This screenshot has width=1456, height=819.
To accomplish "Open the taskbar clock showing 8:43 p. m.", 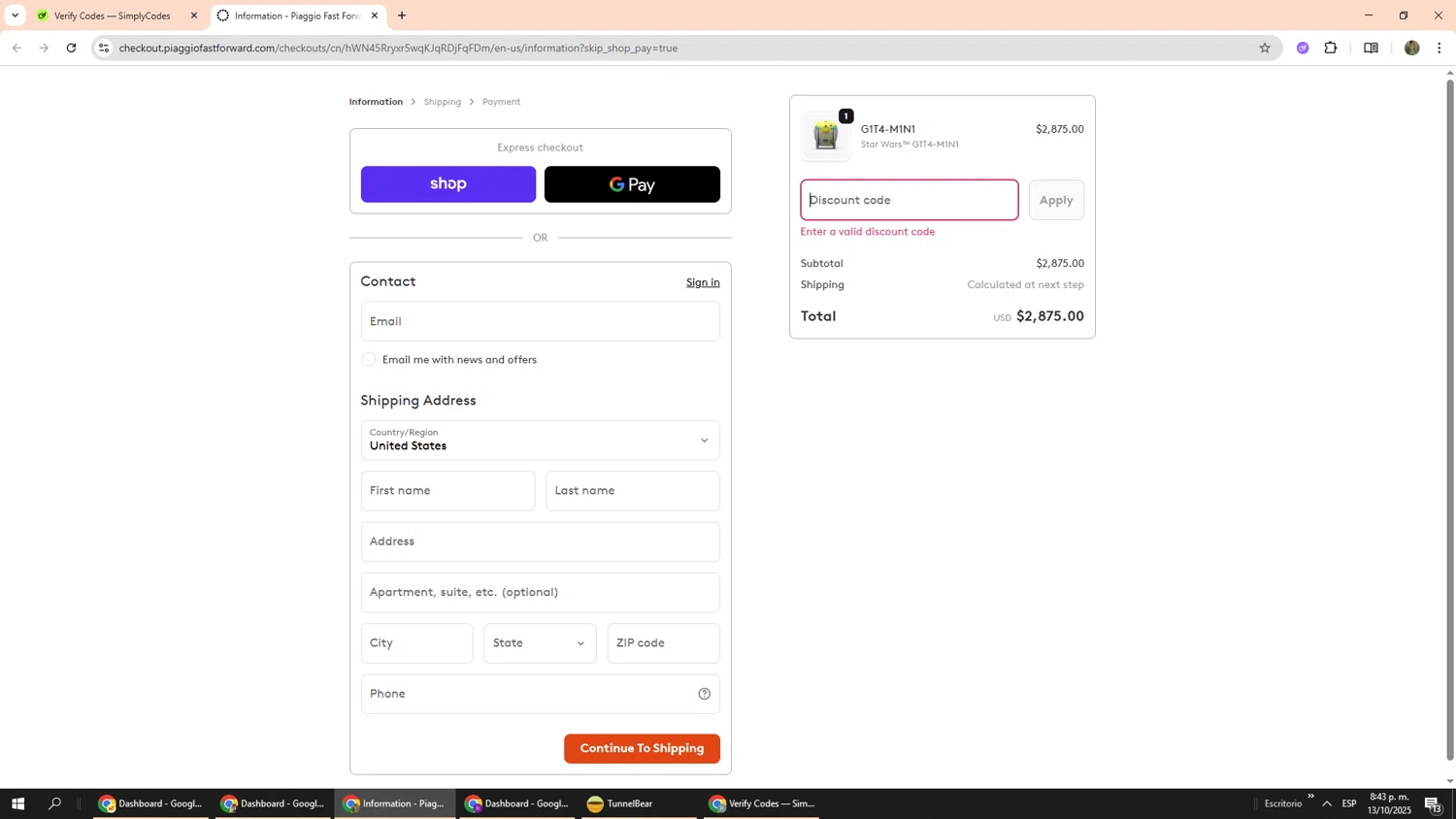I will pos(1389,803).
